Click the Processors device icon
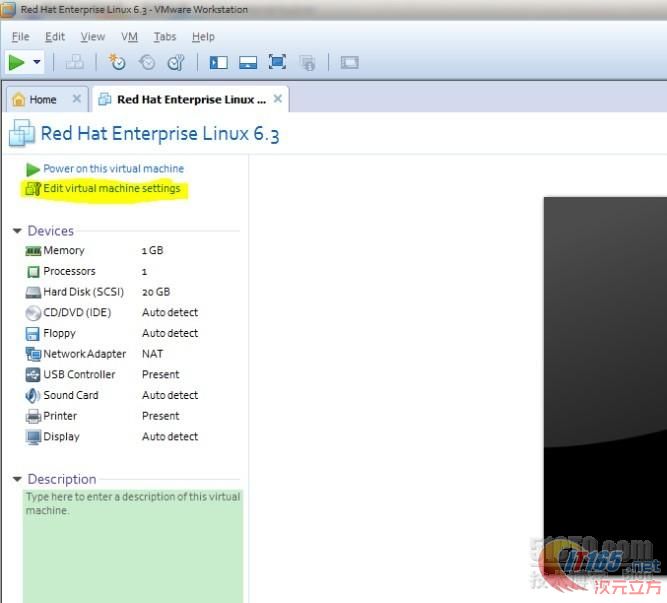The height and width of the screenshot is (603, 667). pos(33,272)
